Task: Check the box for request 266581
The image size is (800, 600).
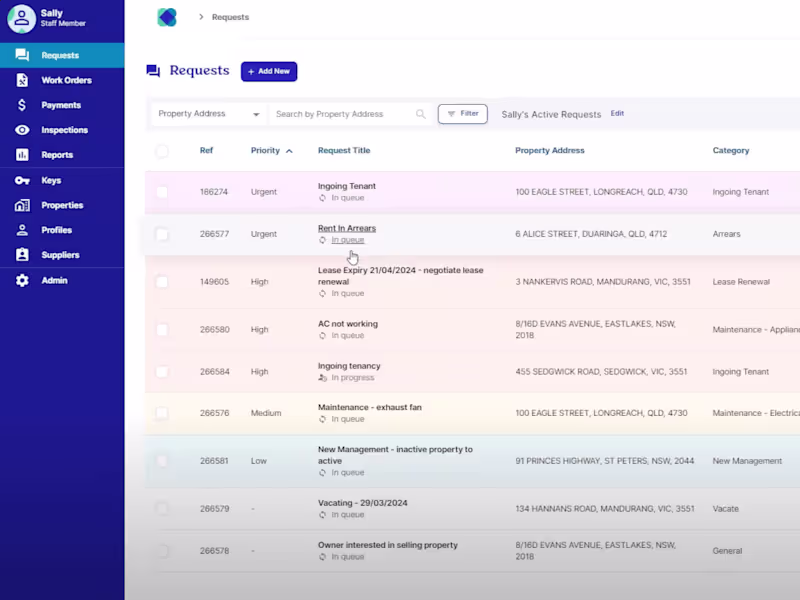Action: coord(162,461)
